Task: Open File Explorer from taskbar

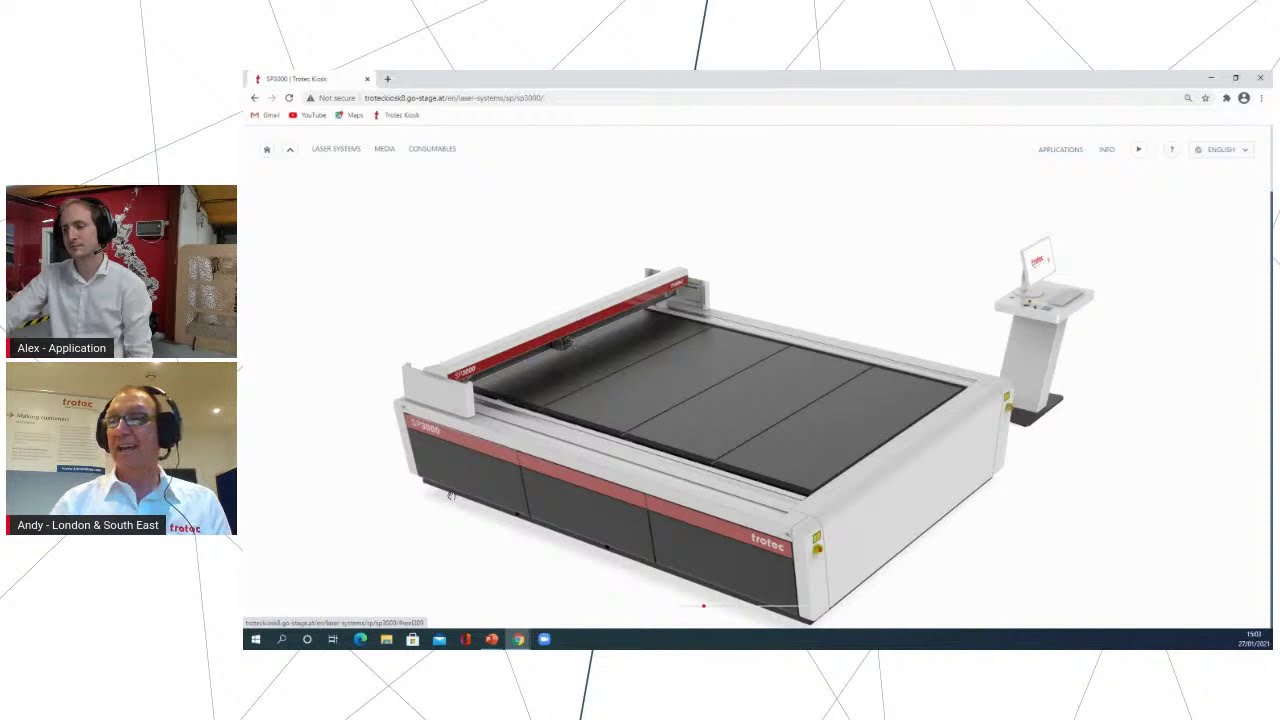Action: click(x=386, y=639)
